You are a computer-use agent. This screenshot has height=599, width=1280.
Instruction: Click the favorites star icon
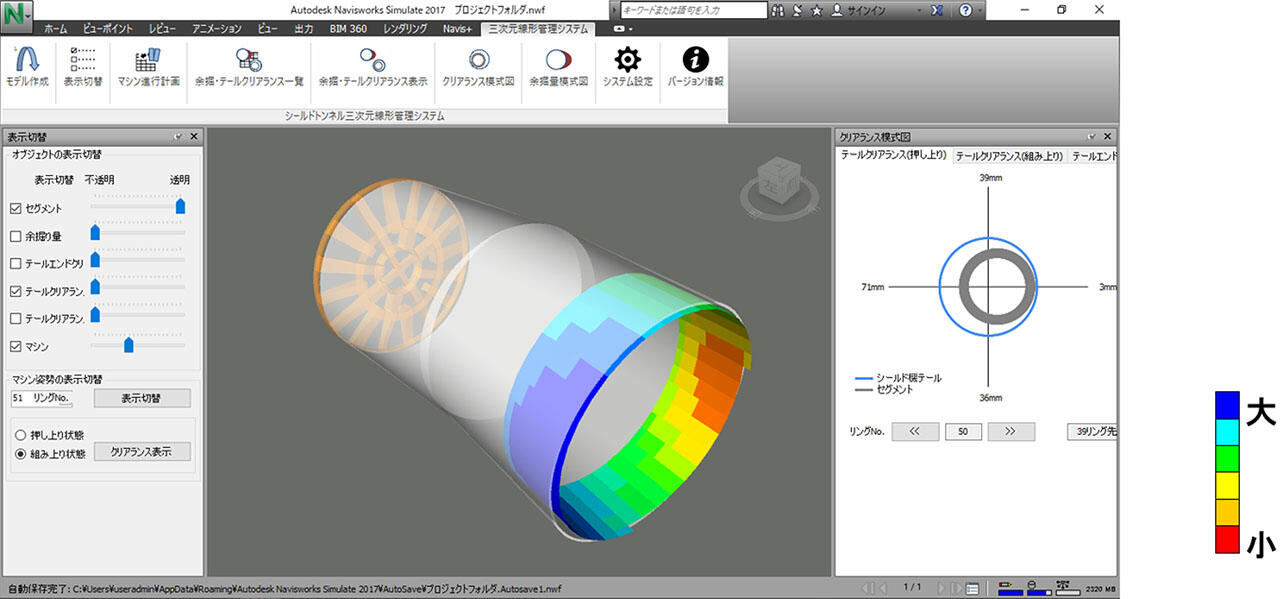pos(816,10)
